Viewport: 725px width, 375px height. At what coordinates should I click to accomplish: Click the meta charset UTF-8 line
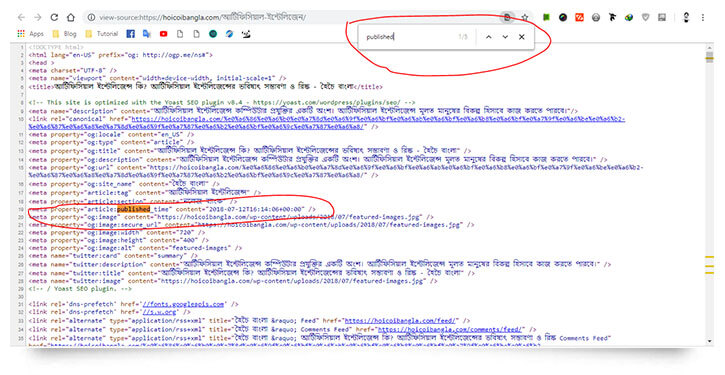(73, 70)
